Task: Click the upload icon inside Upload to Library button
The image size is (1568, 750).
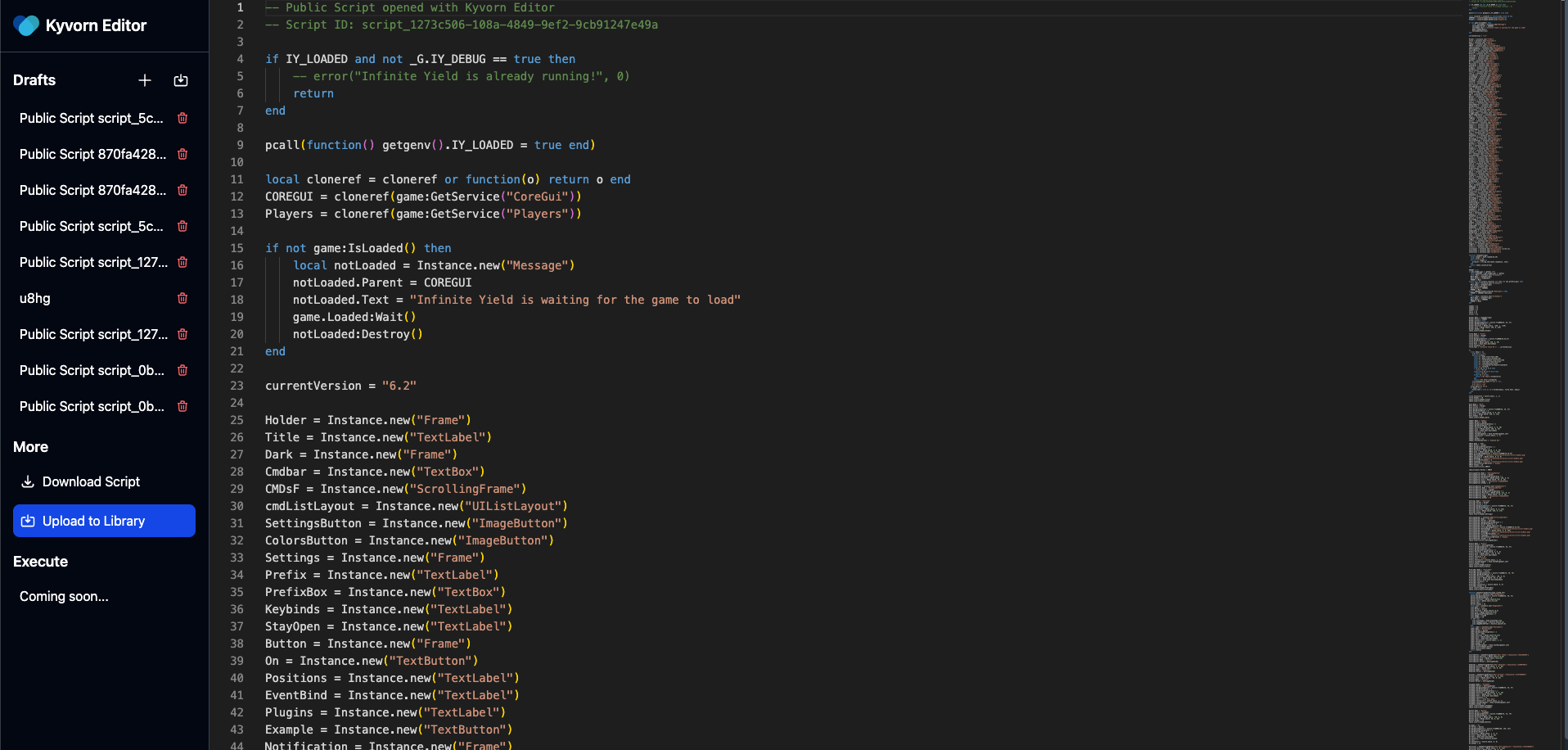Action: point(28,521)
